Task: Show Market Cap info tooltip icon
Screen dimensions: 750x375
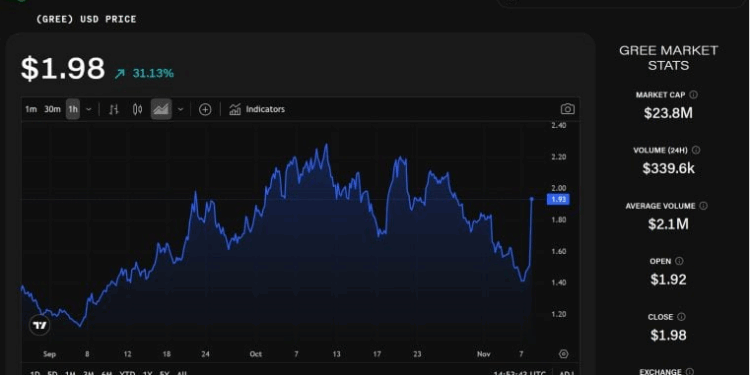Action: tap(694, 95)
